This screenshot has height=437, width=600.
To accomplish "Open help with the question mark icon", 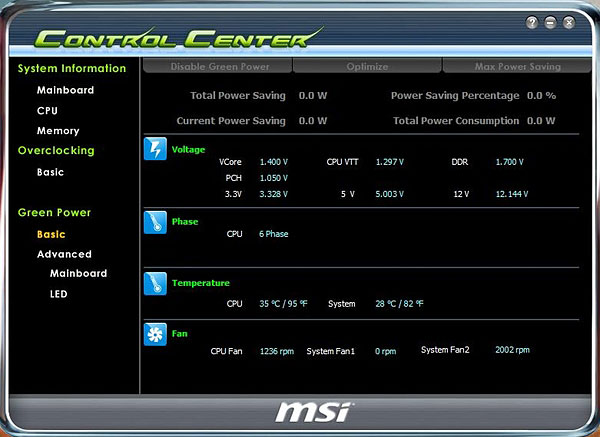I will (532, 23).
